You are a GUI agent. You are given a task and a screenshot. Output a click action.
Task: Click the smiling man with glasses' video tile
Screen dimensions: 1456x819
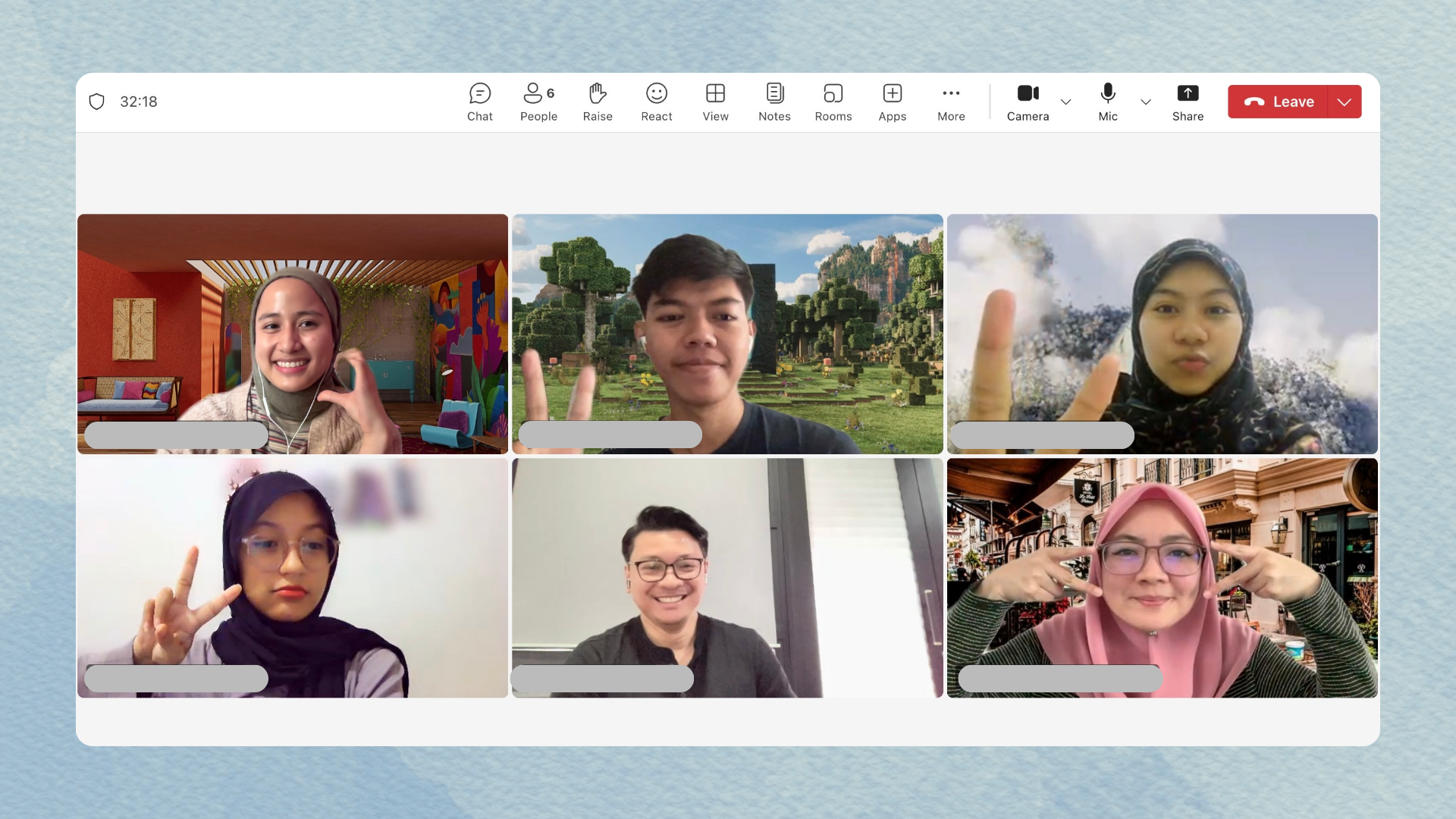point(727,576)
